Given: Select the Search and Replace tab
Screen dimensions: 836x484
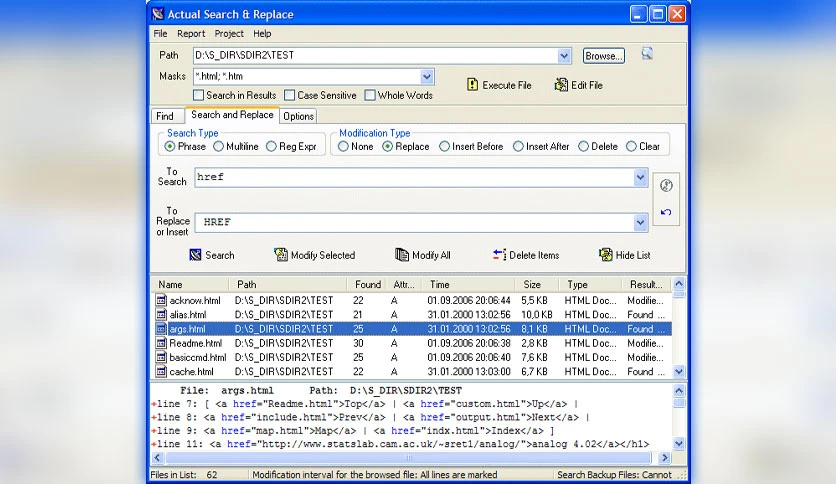Looking at the screenshot, I should tap(232, 115).
